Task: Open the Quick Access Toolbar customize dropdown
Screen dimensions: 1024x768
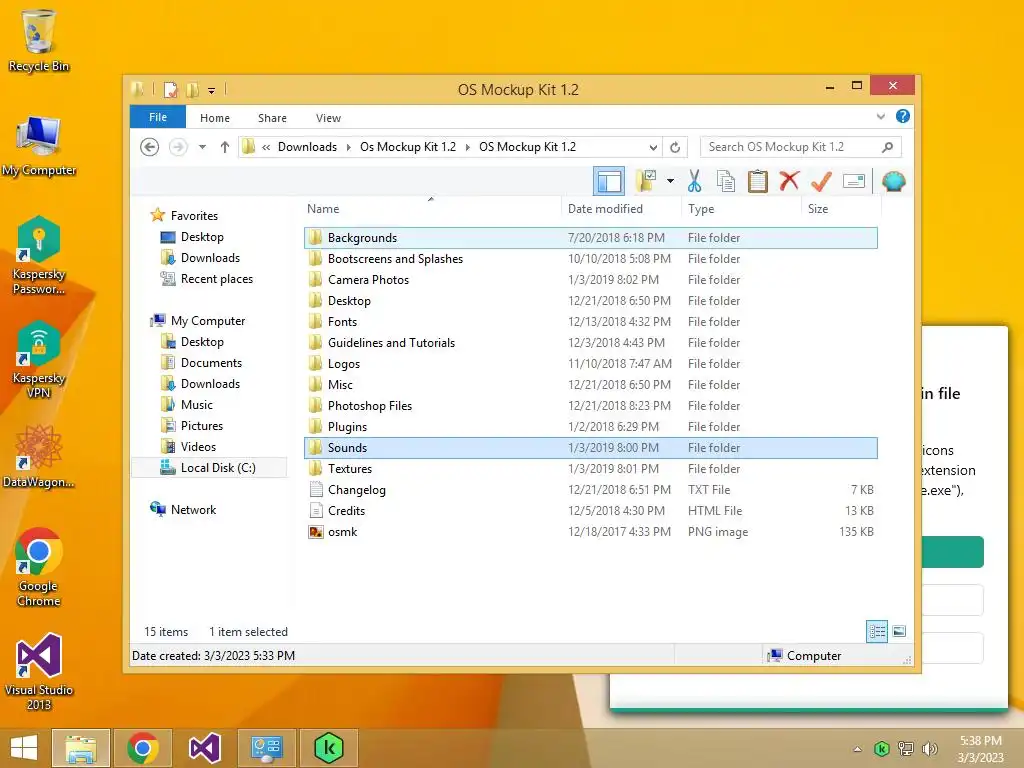Action: click(x=212, y=90)
